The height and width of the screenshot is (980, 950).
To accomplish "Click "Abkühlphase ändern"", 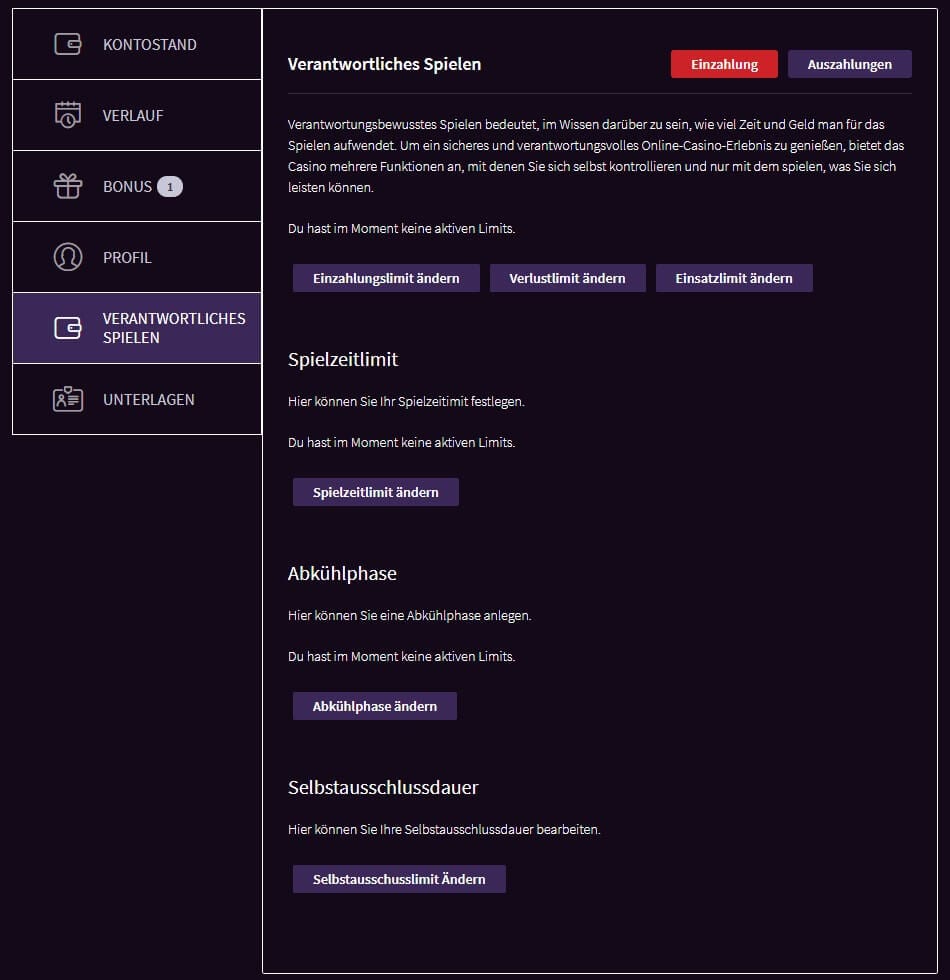I will point(374,705).
